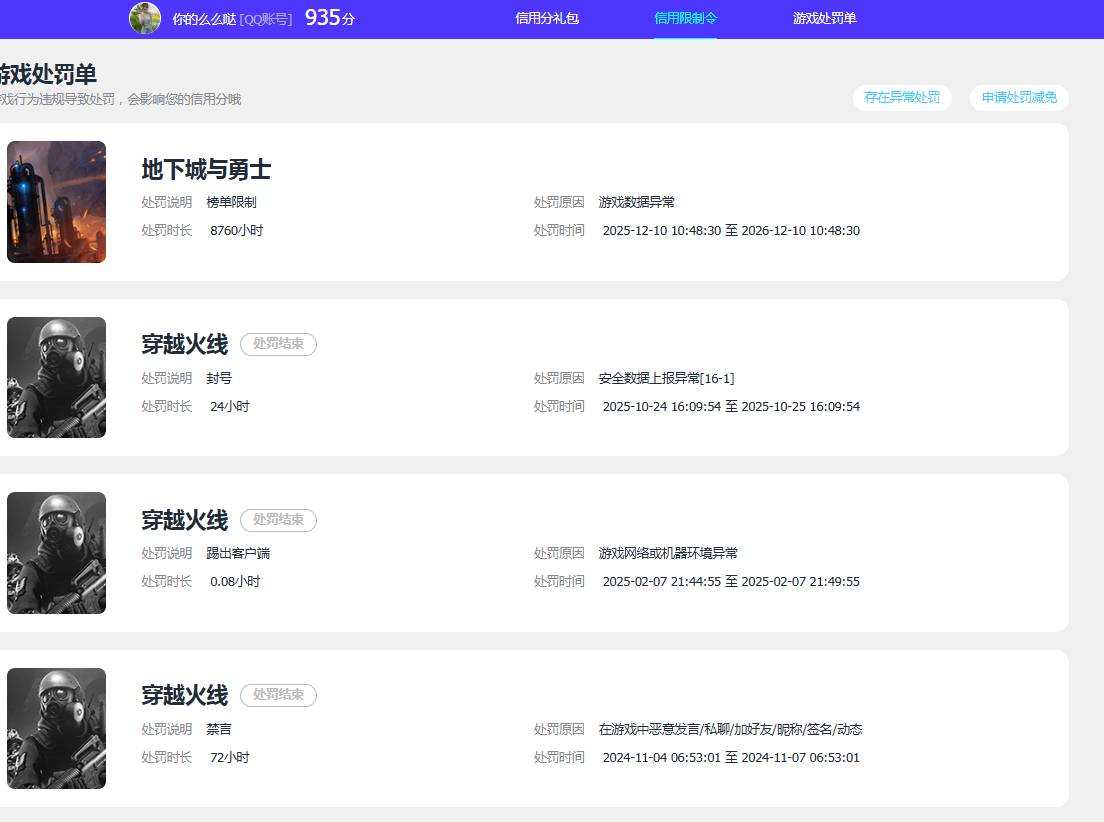This screenshot has width=1104, height=822.
Task: Open the 地下城与勇士 game thumbnail
Action: [56, 201]
